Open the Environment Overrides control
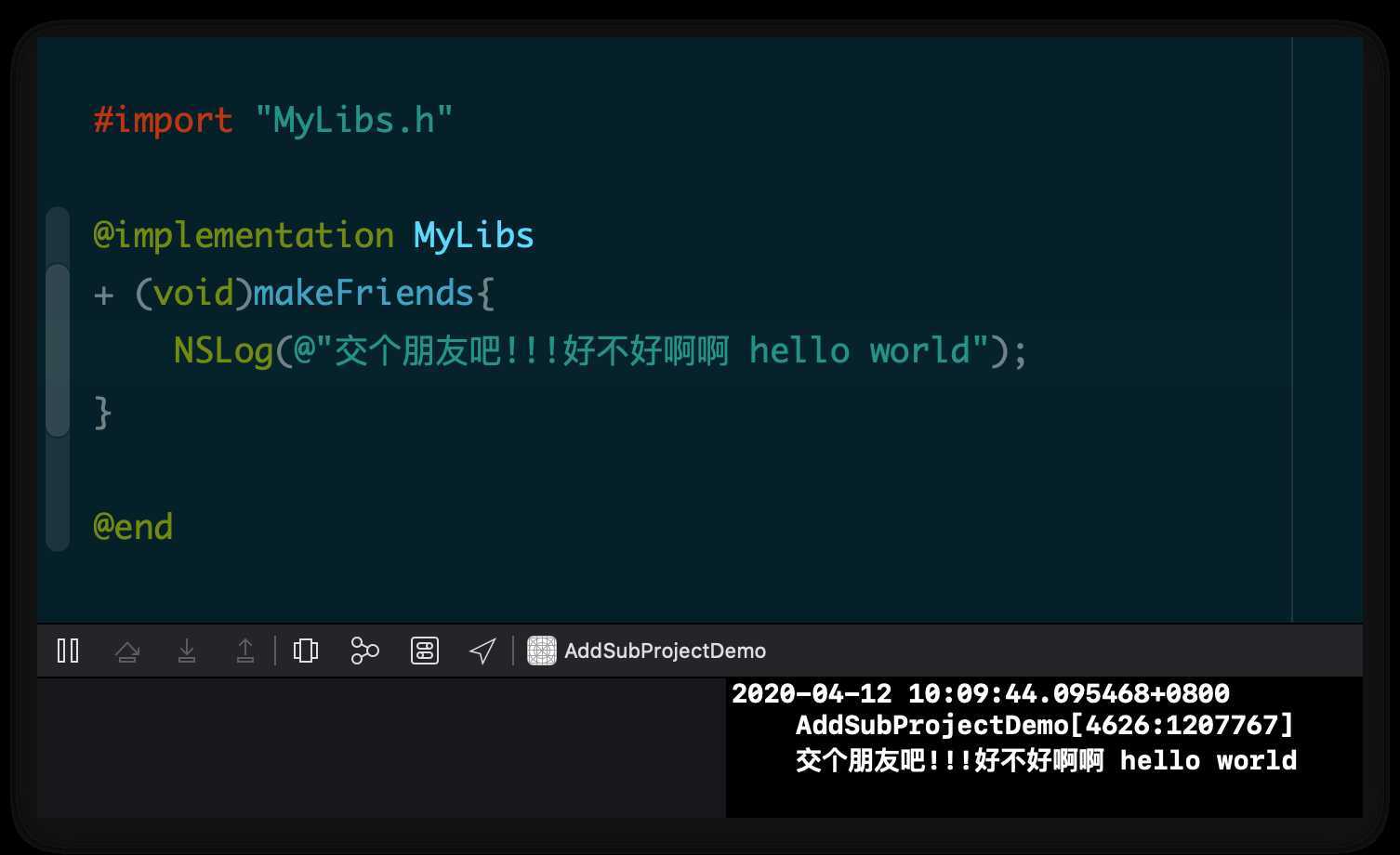The height and width of the screenshot is (855, 1400). (x=425, y=651)
